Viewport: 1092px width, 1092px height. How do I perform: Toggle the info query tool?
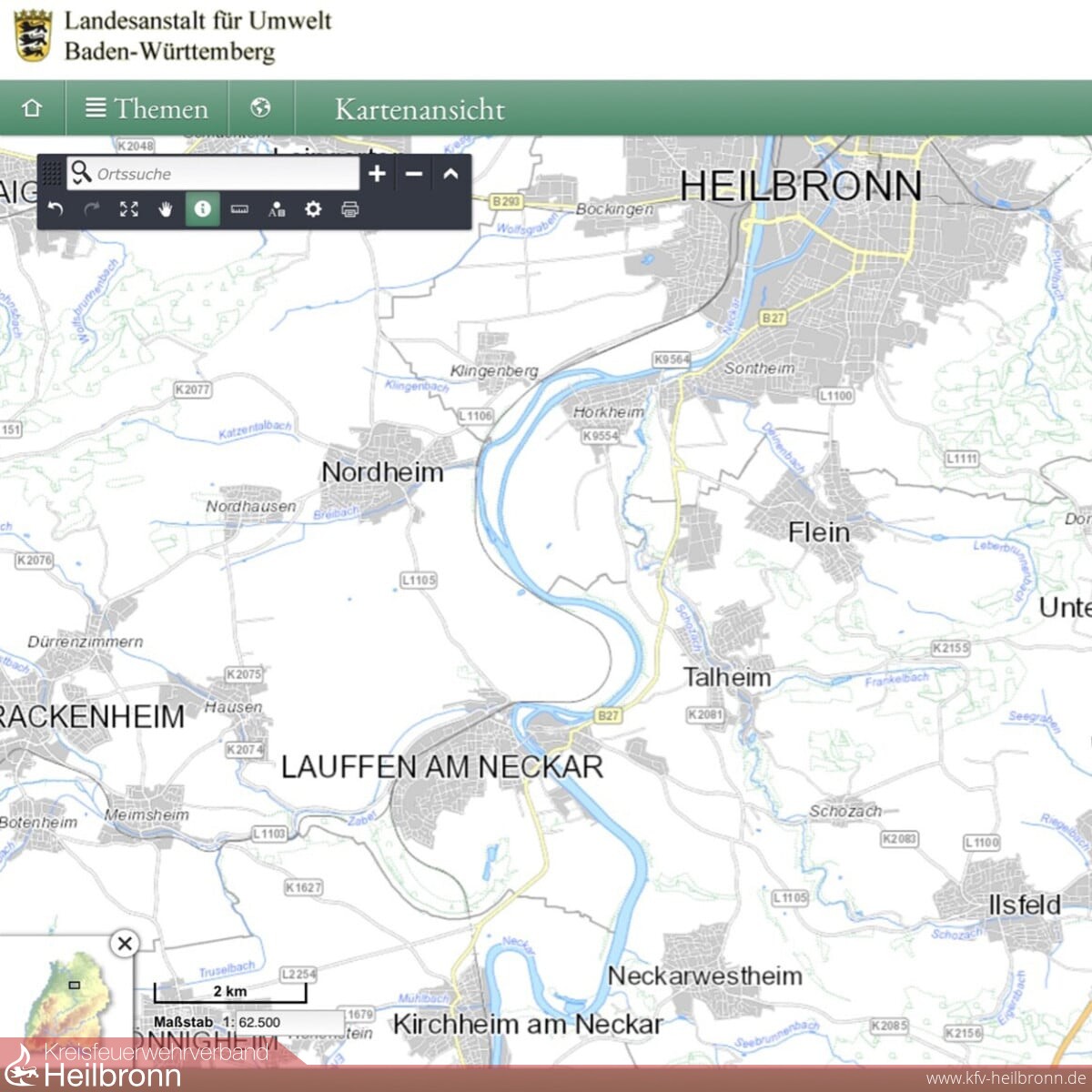click(x=202, y=209)
